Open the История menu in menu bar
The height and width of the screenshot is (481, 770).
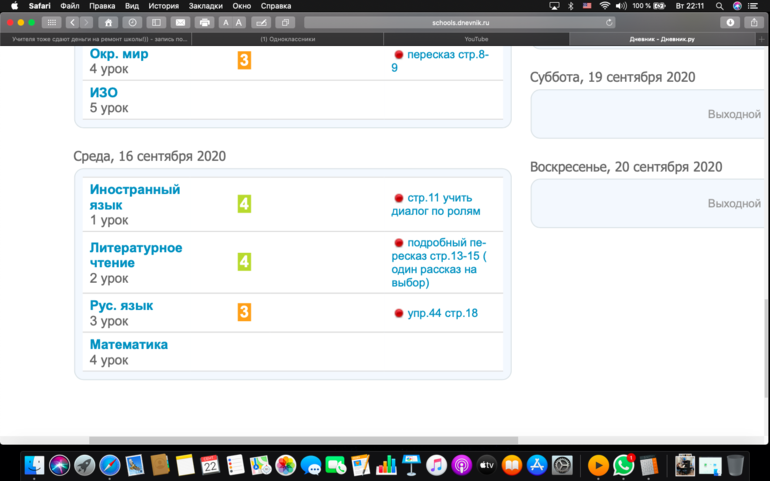(x=164, y=6)
